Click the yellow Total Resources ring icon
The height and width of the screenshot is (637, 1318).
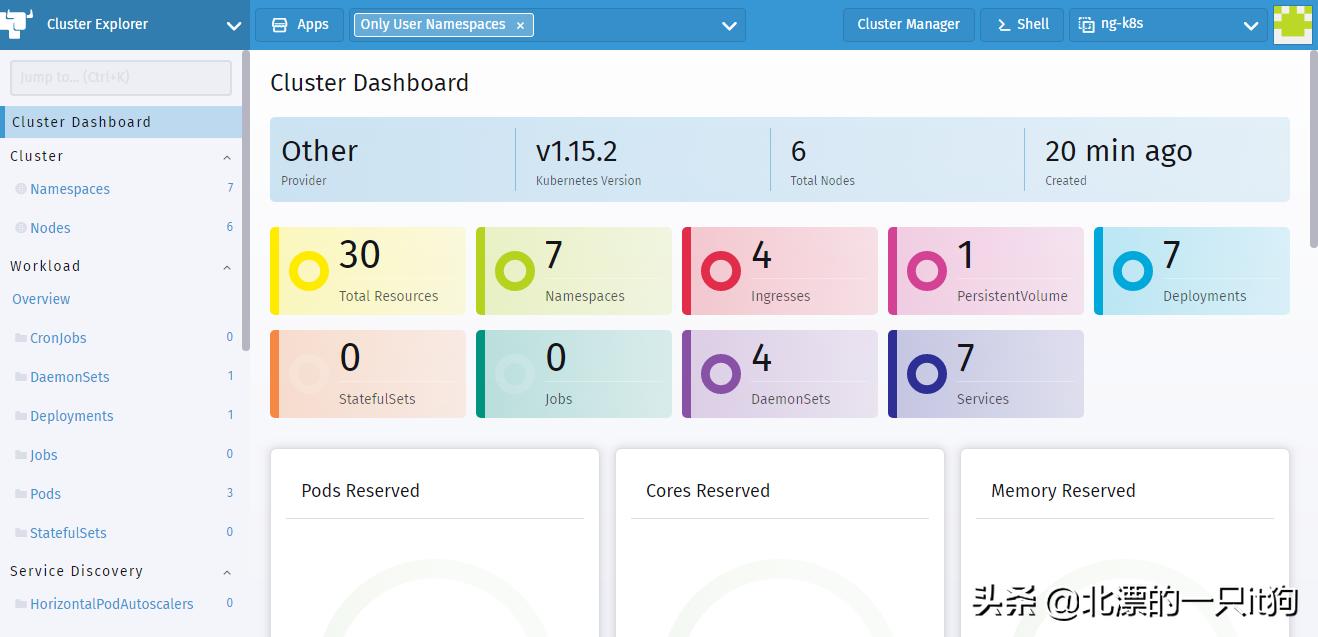coord(308,271)
